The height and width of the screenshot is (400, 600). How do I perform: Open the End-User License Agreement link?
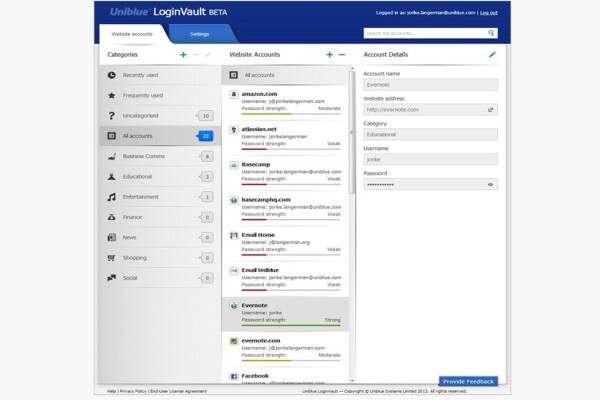point(178,391)
